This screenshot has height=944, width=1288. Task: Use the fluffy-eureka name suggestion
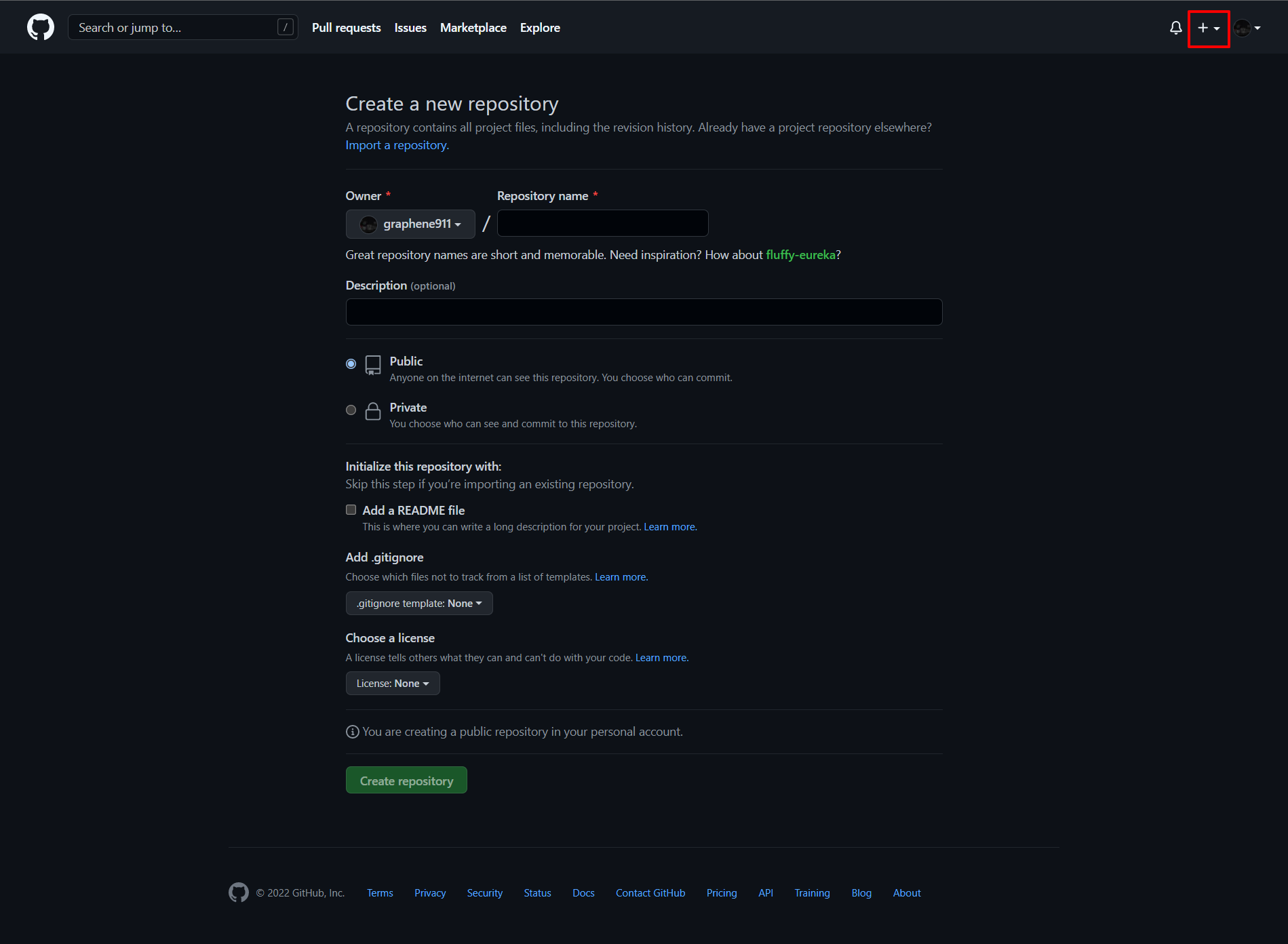click(800, 255)
